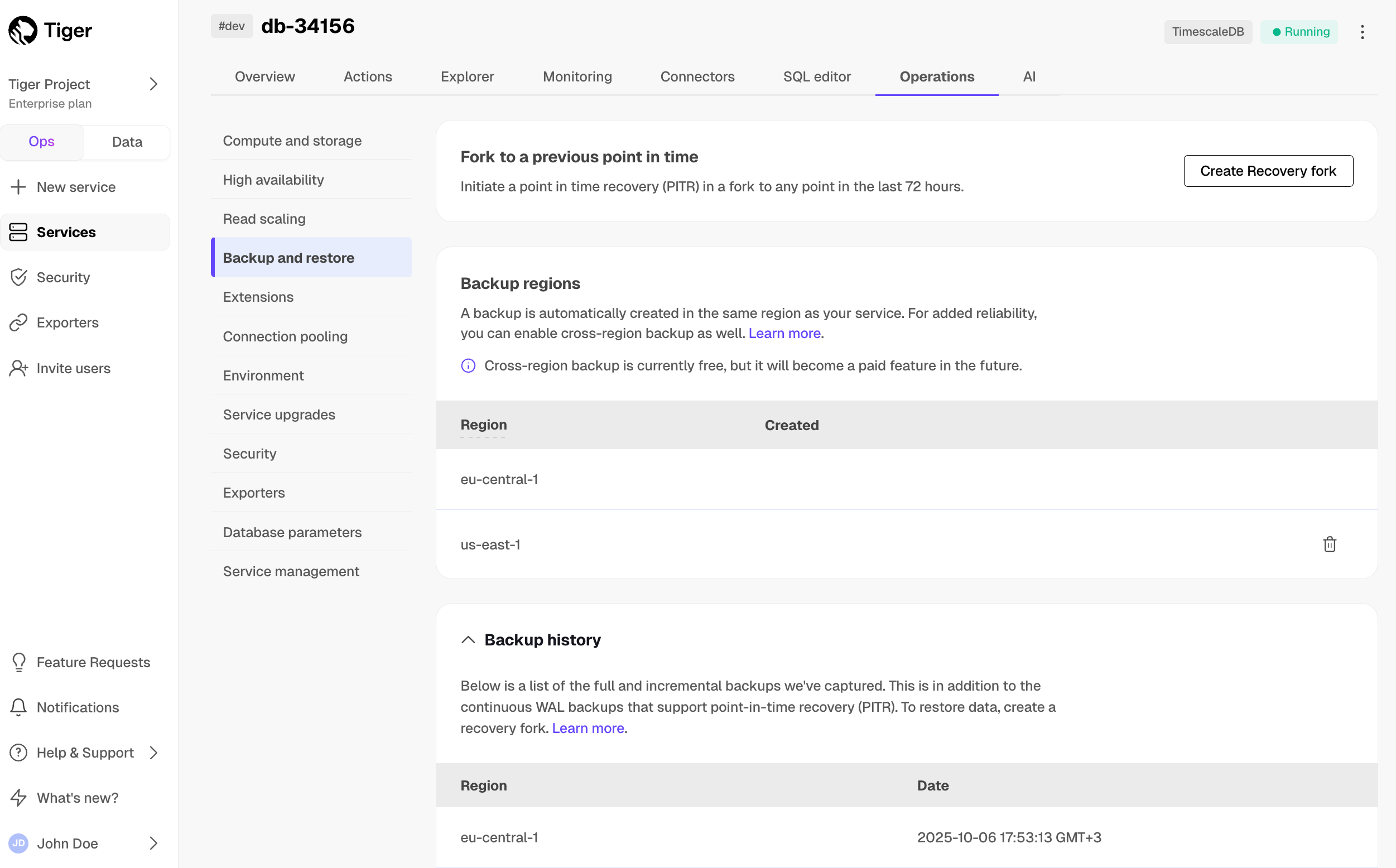Click the cross-region backup info icon
The width and height of the screenshot is (1396, 868).
468,366
